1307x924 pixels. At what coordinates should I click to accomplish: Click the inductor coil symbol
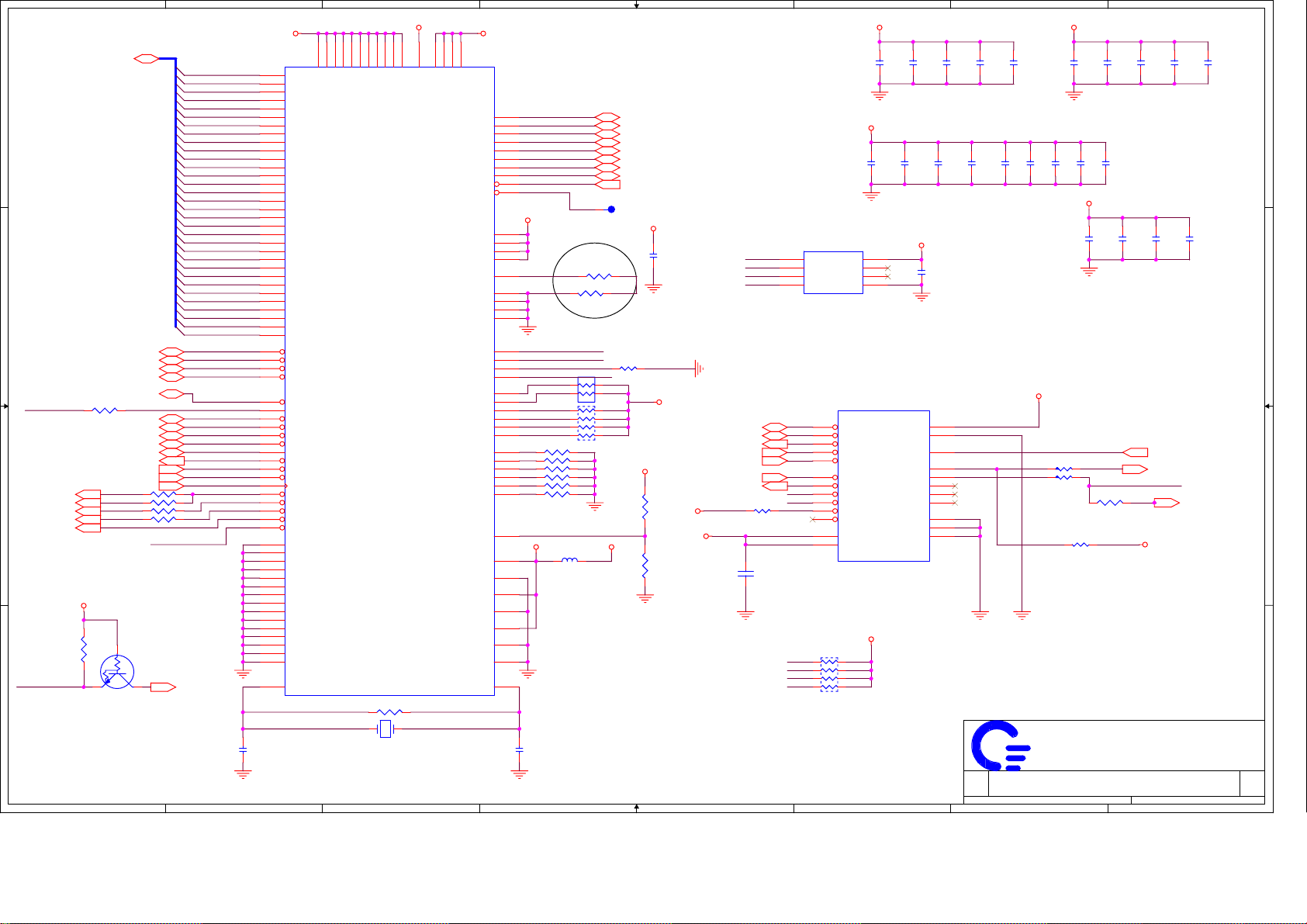(x=569, y=560)
